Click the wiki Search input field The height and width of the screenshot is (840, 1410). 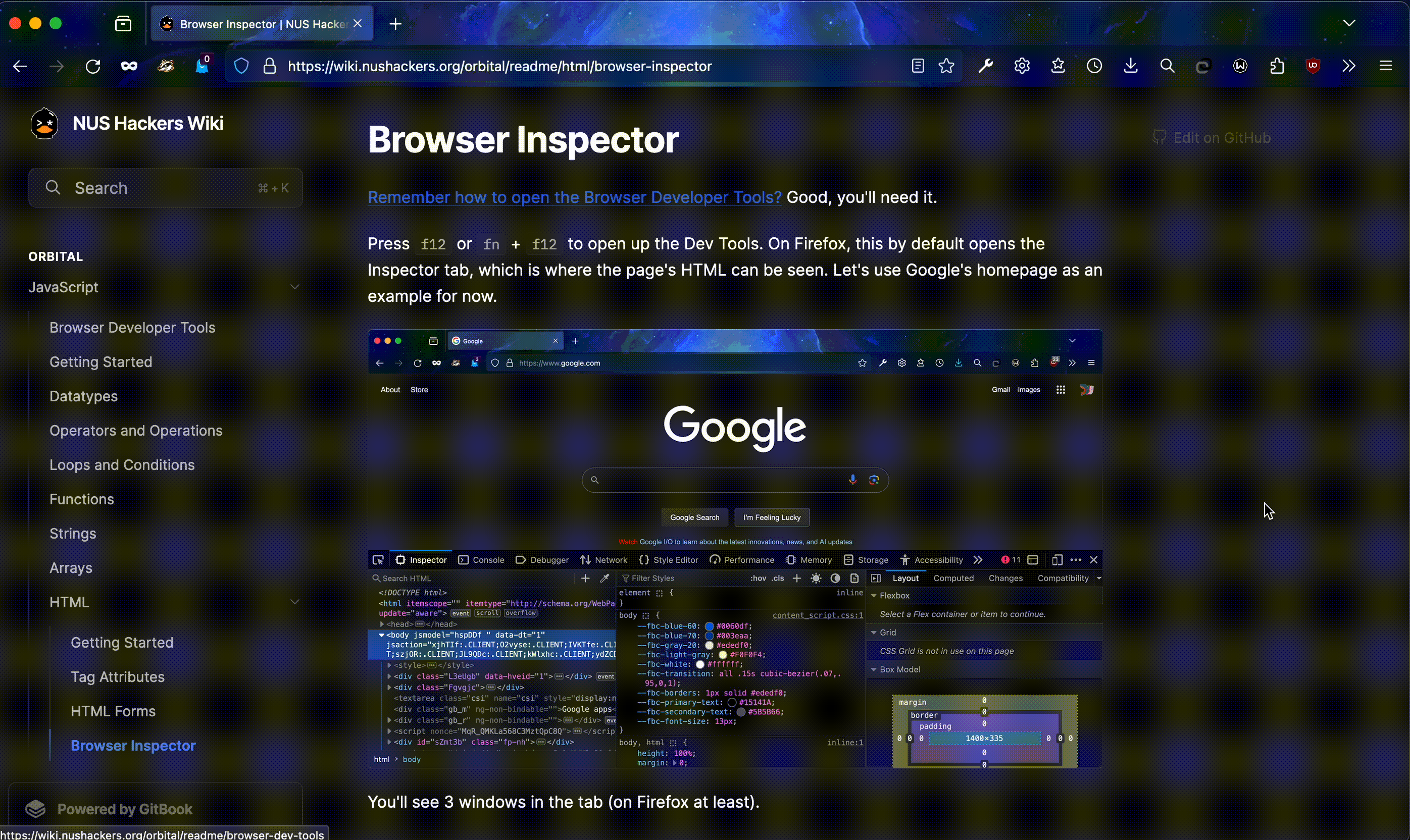(x=165, y=188)
